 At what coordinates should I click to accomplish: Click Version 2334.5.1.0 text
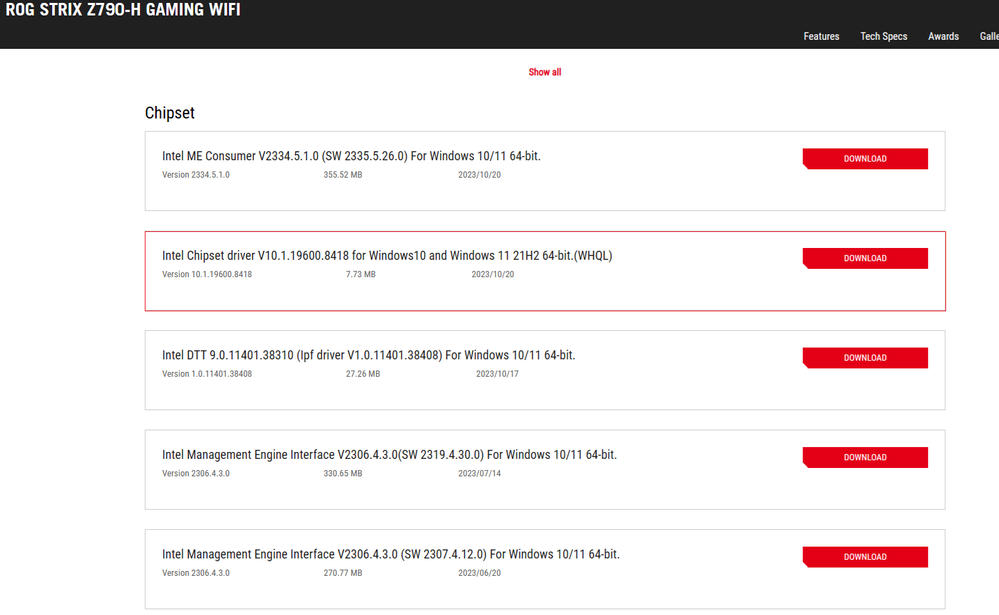(196, 175)
